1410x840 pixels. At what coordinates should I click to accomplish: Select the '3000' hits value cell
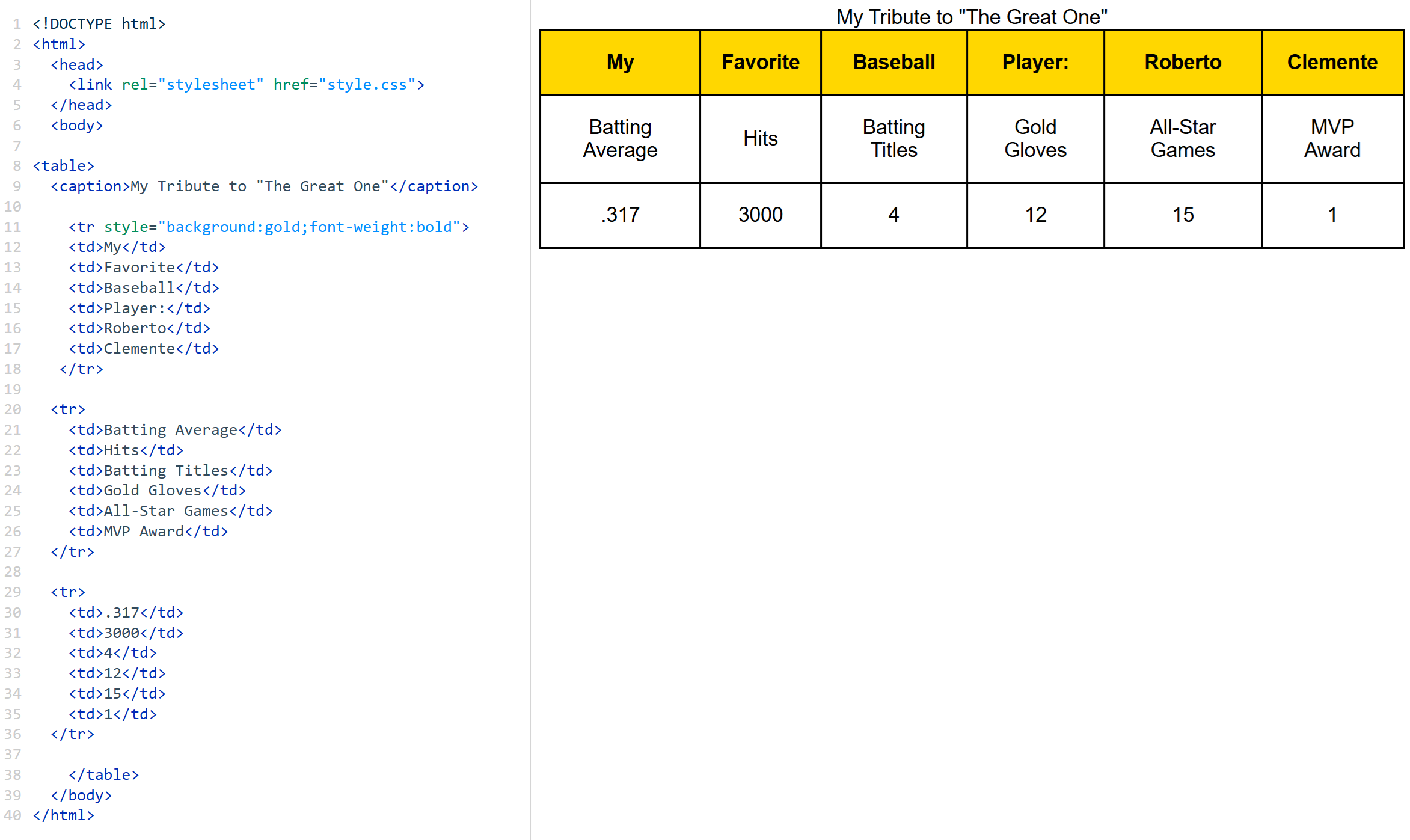[760, 215]
